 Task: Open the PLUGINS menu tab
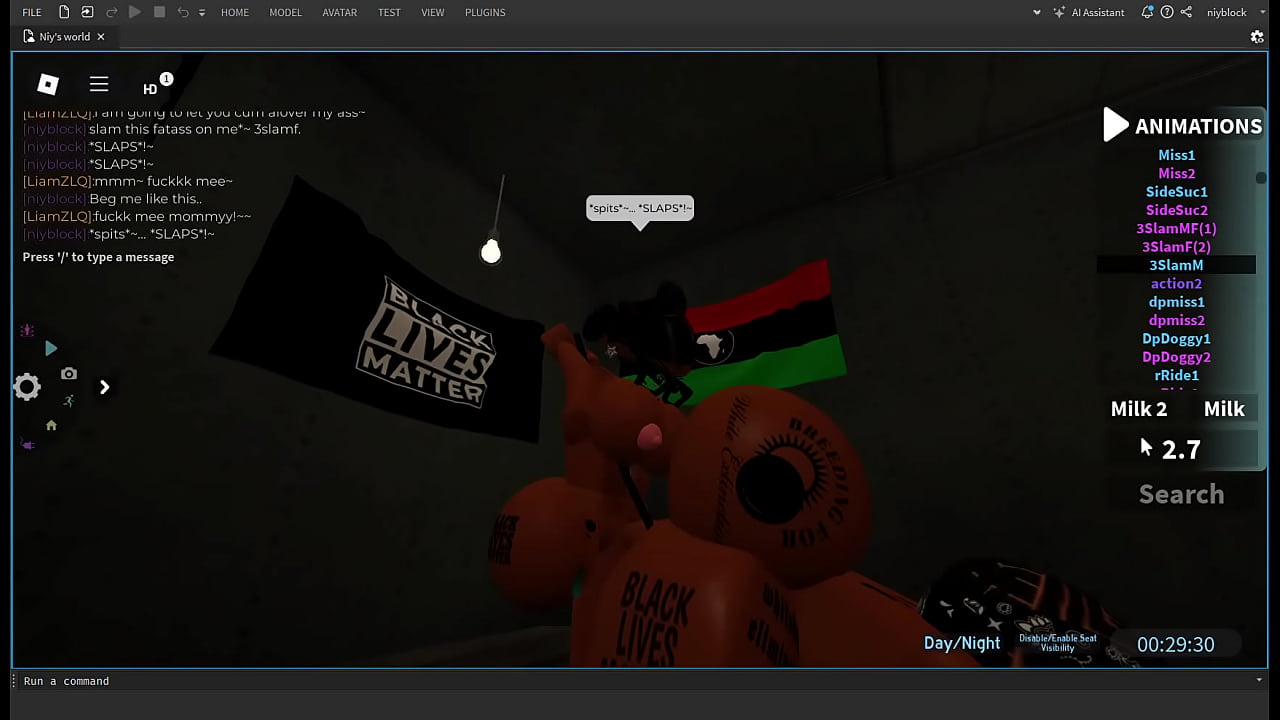(x=485, y=12)
